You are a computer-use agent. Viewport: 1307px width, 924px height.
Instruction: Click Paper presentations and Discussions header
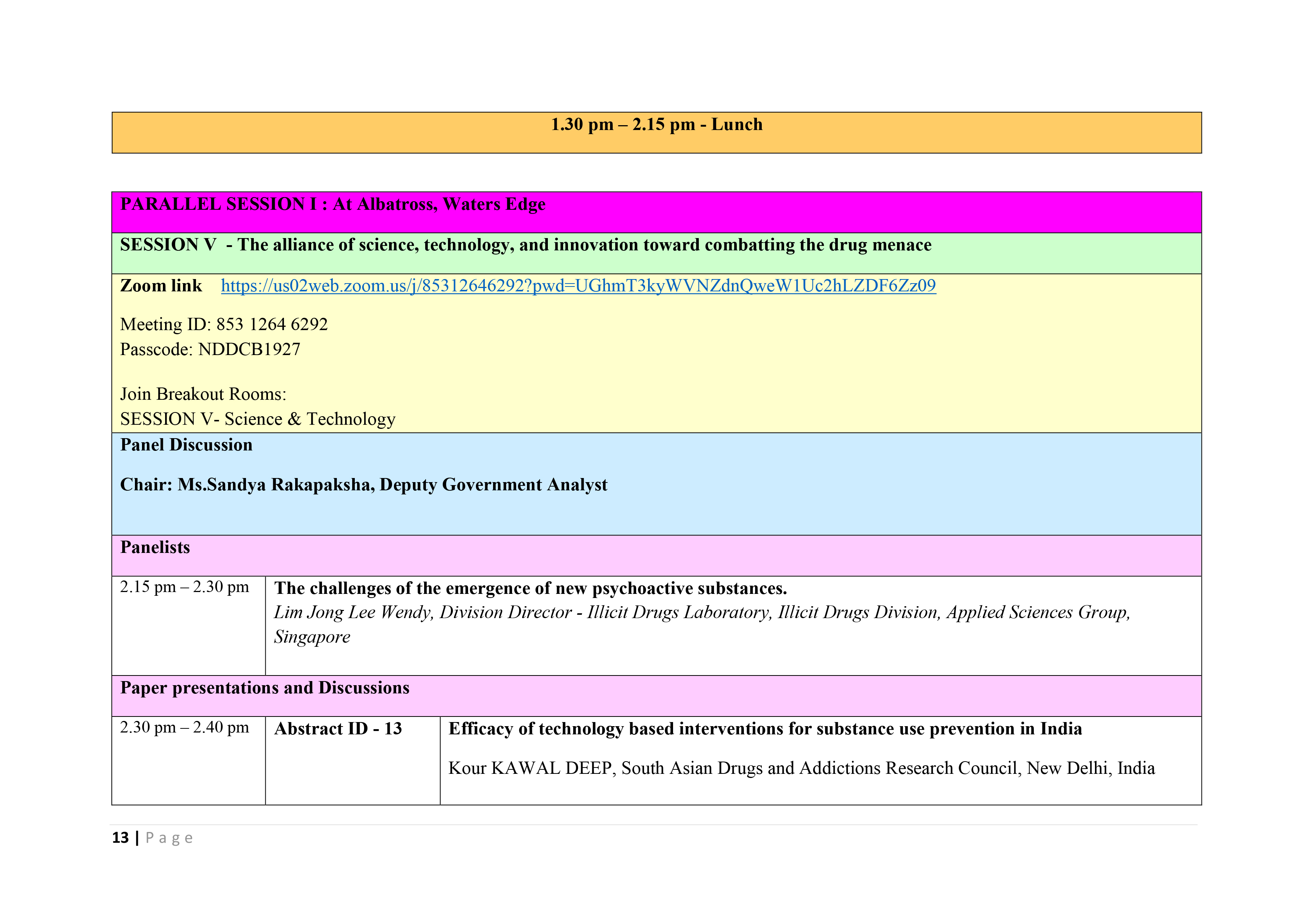[265, 688]
